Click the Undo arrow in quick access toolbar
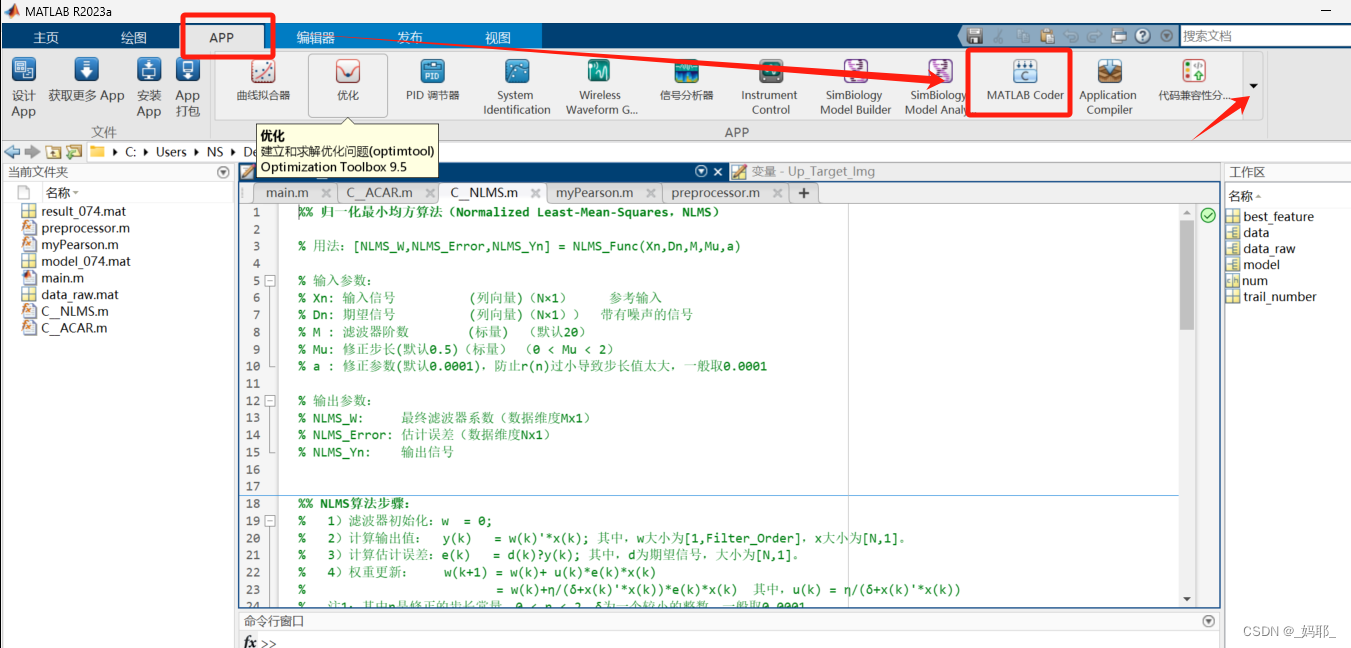The width and height of the screenshot is (1351, 648). click(1071, 36)
